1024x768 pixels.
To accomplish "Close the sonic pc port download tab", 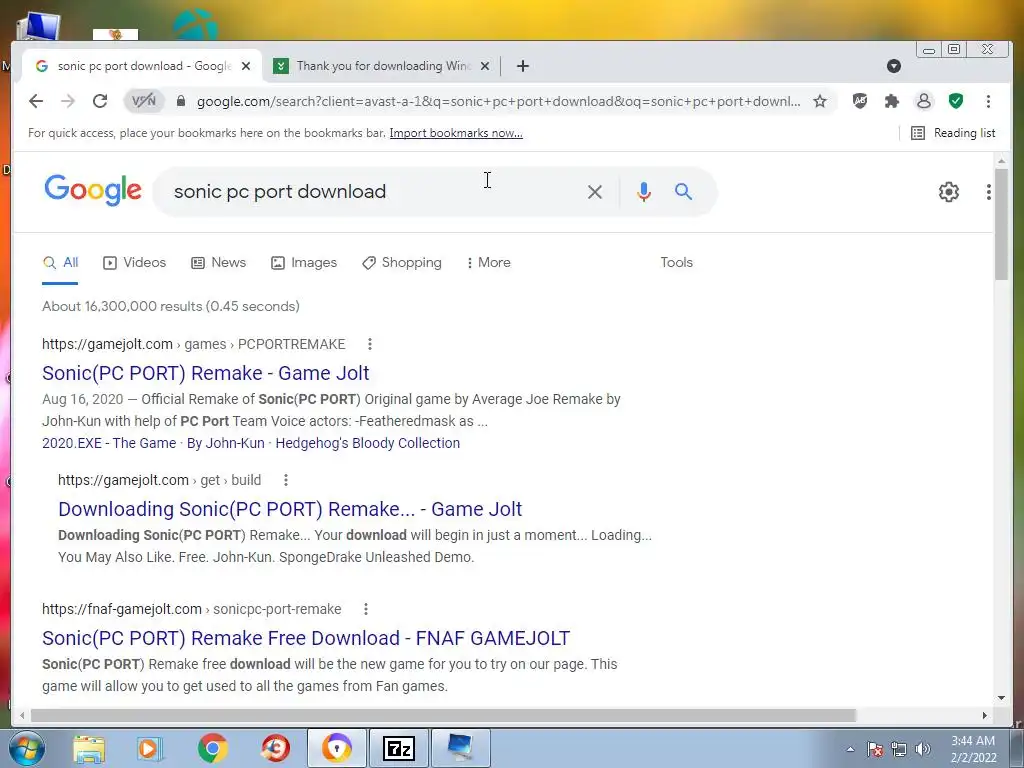I will [x=246, y=66].
